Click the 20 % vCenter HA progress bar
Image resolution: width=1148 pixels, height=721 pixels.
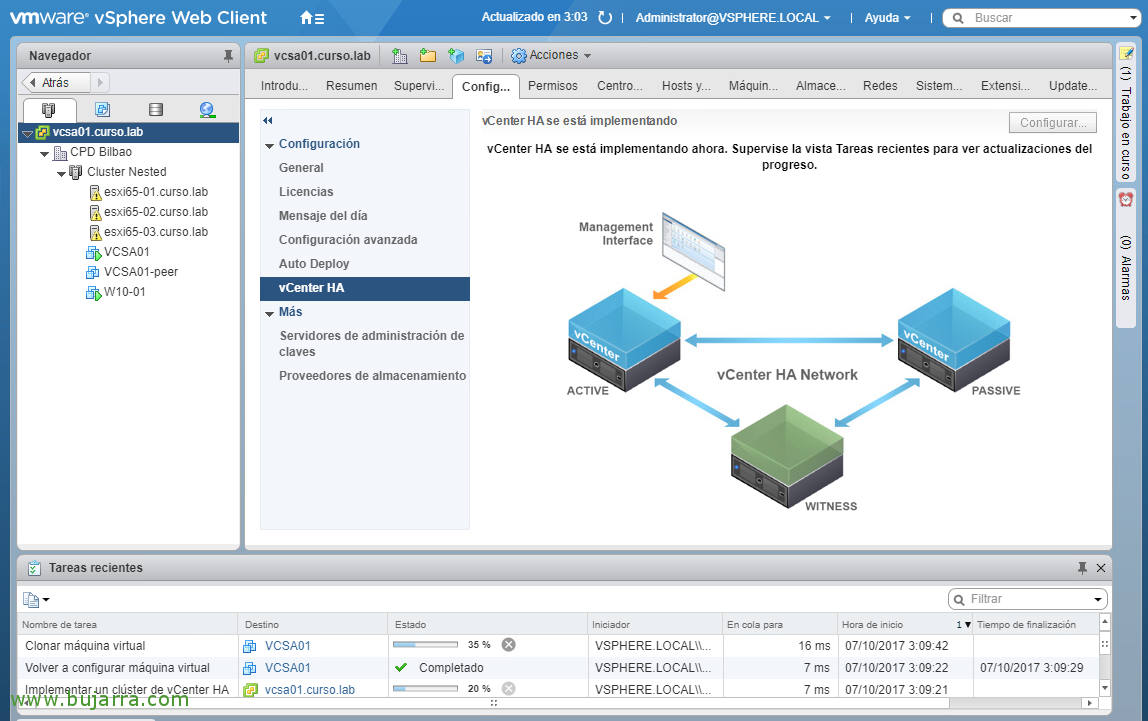coord(425,689)
